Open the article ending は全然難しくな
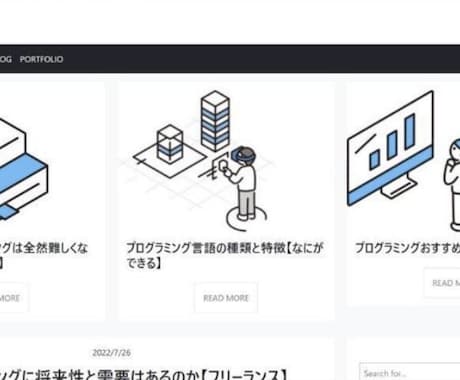460x380 pixels. (44, 255)
